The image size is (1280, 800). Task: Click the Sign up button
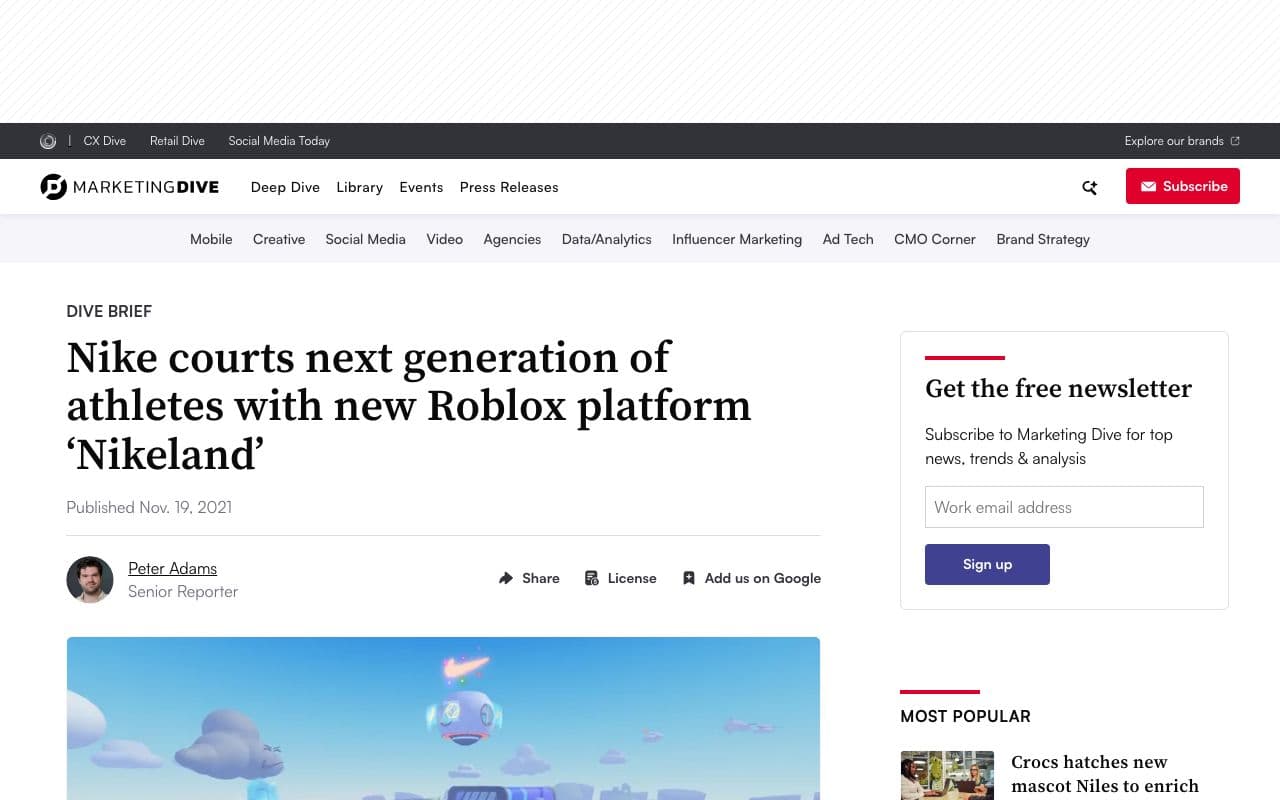pos(987,564)
